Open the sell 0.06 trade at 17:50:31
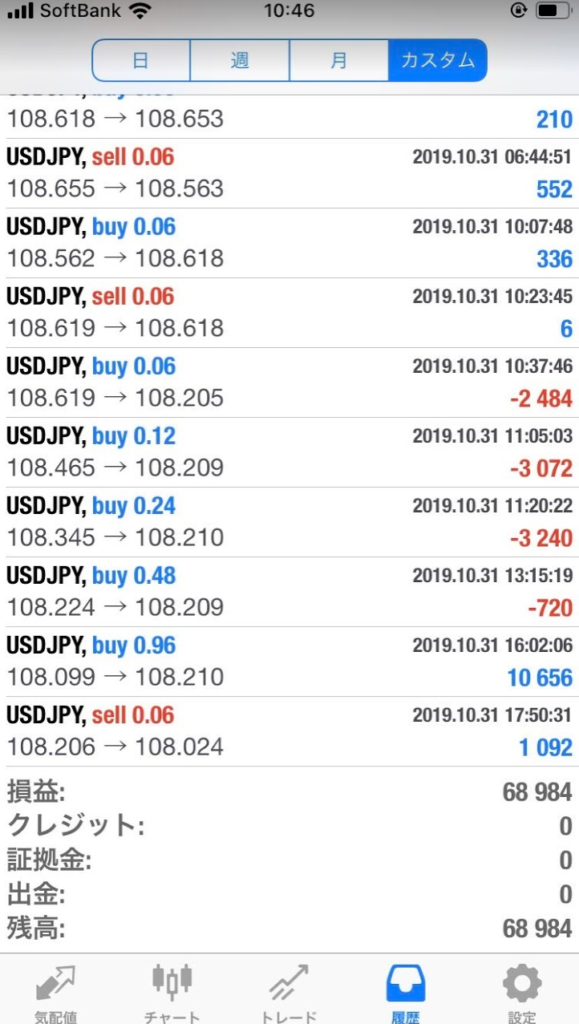579x1024 pixels. (x=289, y=731)
